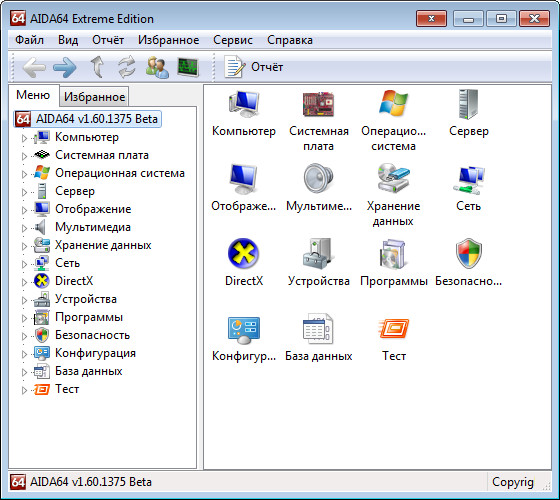The width and height of the screenshot is (560, 500).
Task: Expand the Сеть tree node arrow
Action: tap(24, 264)
